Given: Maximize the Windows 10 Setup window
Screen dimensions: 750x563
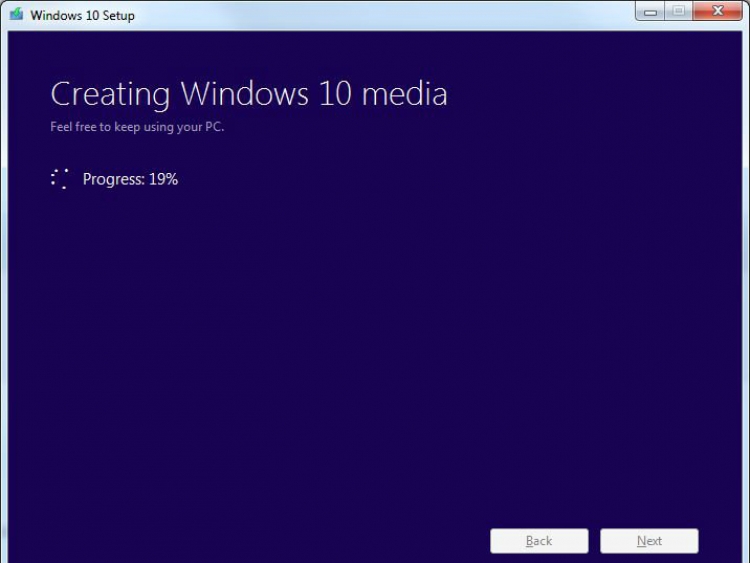Looking at the screenshot, I should point(679,12).
